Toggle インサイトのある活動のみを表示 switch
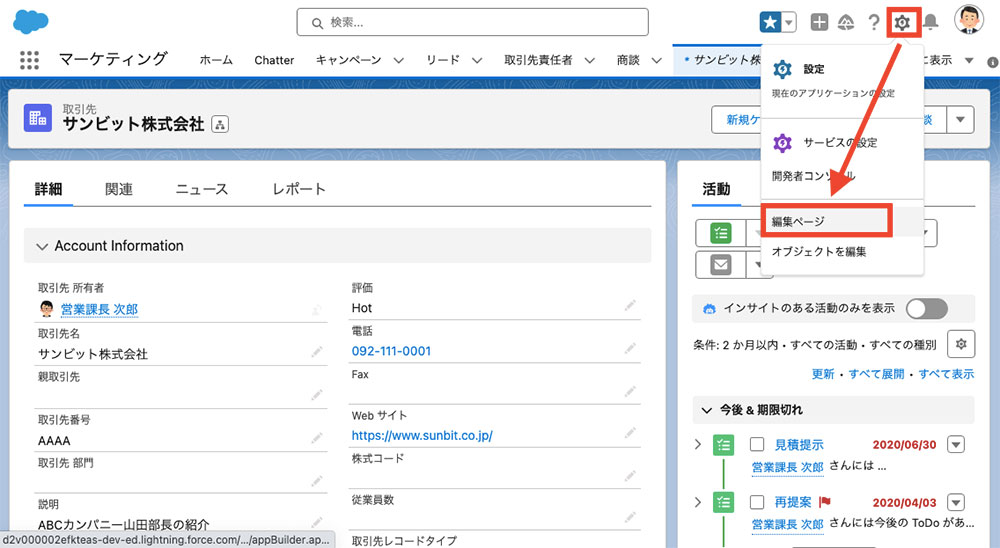 coord(927,309)
